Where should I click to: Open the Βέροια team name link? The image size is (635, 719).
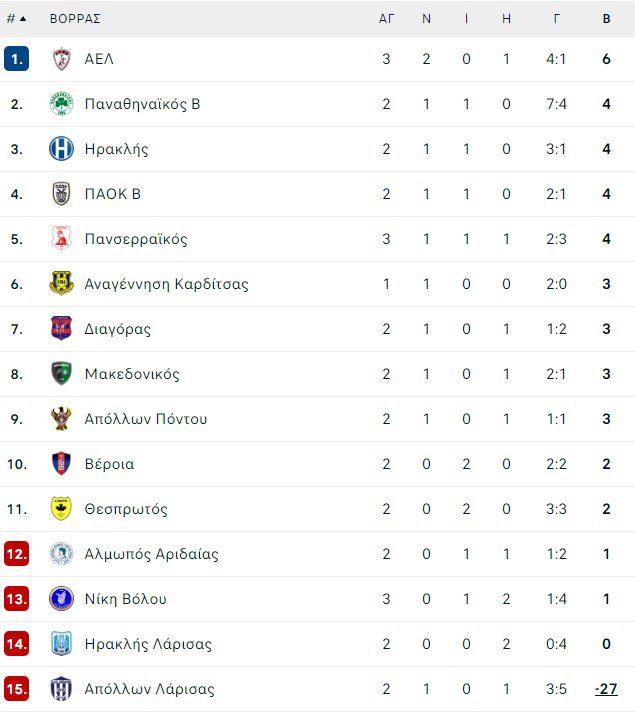pyautogui.click(x=109, y=464)
